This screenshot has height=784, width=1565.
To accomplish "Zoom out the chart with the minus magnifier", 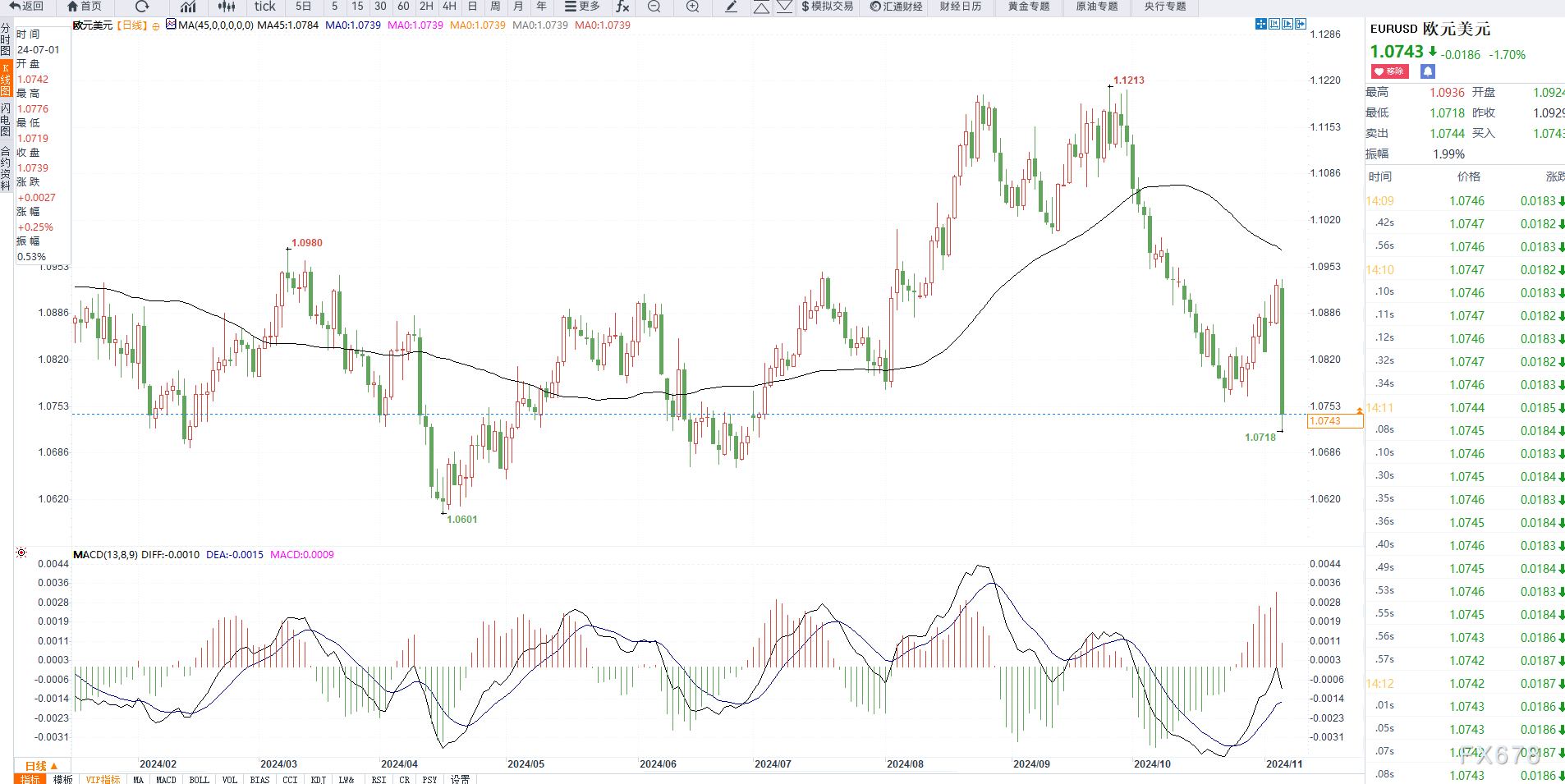I will coord(654,7).
